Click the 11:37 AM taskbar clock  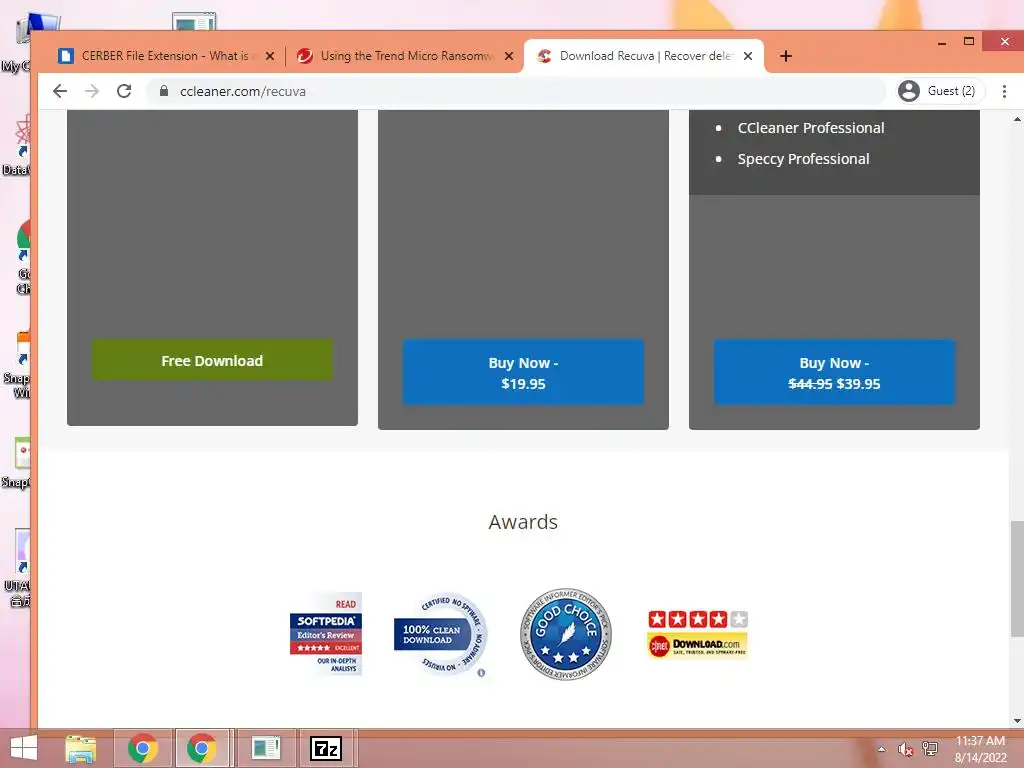click(980, 749)
